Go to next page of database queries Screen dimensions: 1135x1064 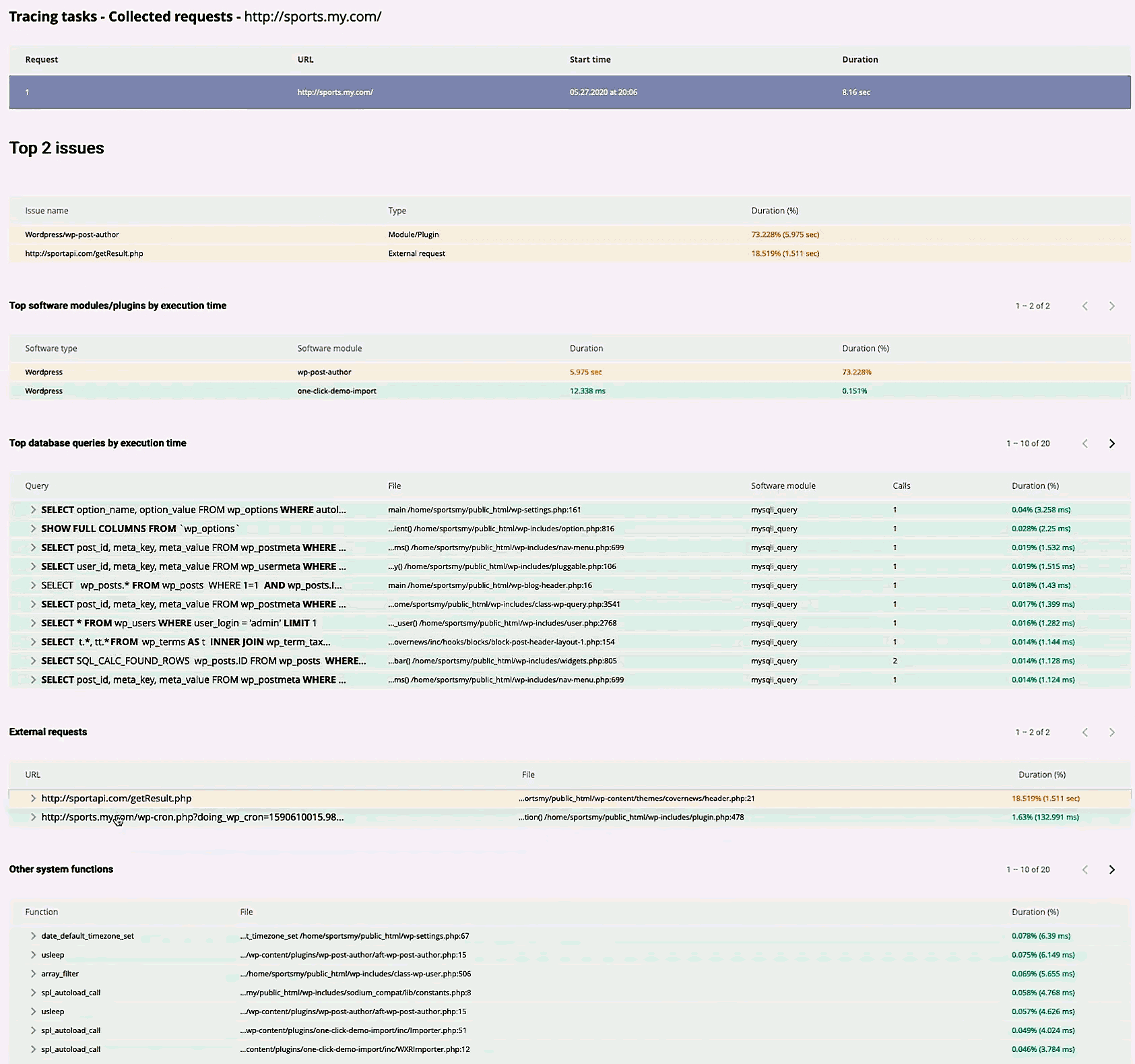[1112, 443]
